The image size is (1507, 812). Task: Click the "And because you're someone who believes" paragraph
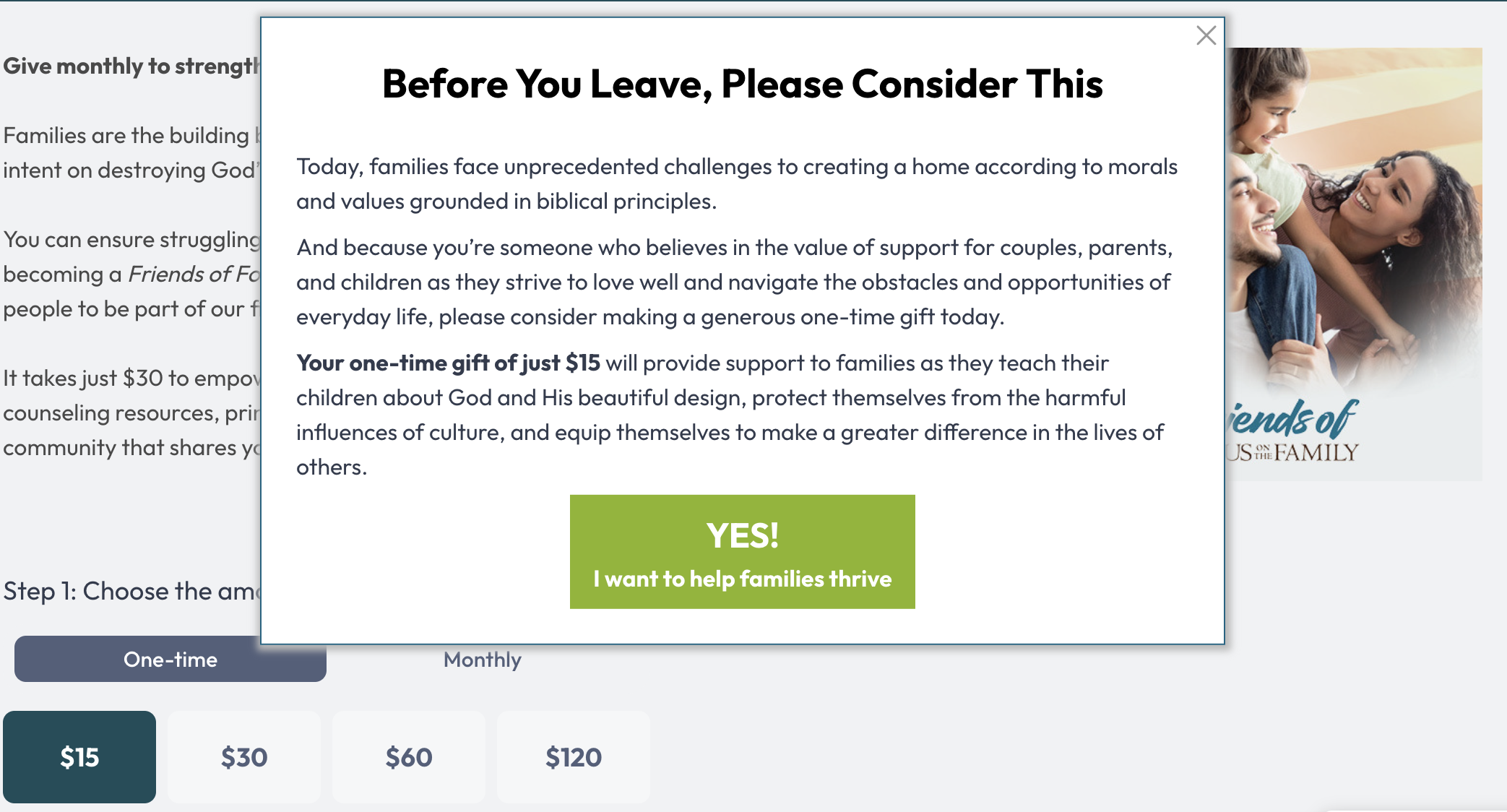pyautogui.click(x=734, y=282)
